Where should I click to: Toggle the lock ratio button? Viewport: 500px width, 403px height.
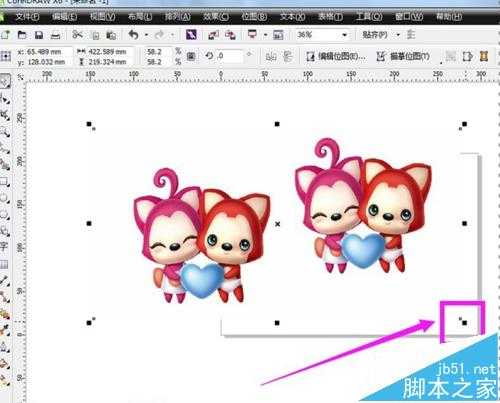click(191, 56)
